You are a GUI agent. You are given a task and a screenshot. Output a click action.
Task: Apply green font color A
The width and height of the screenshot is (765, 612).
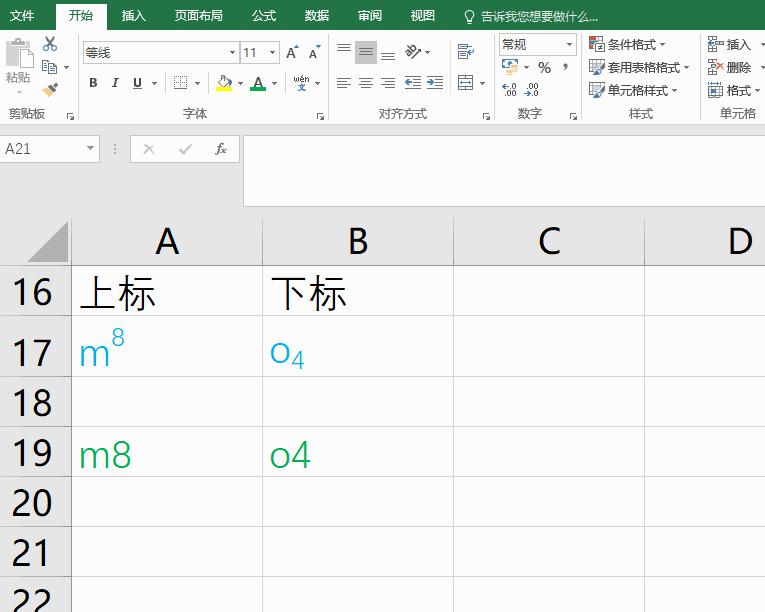click(x=258, y=83)
